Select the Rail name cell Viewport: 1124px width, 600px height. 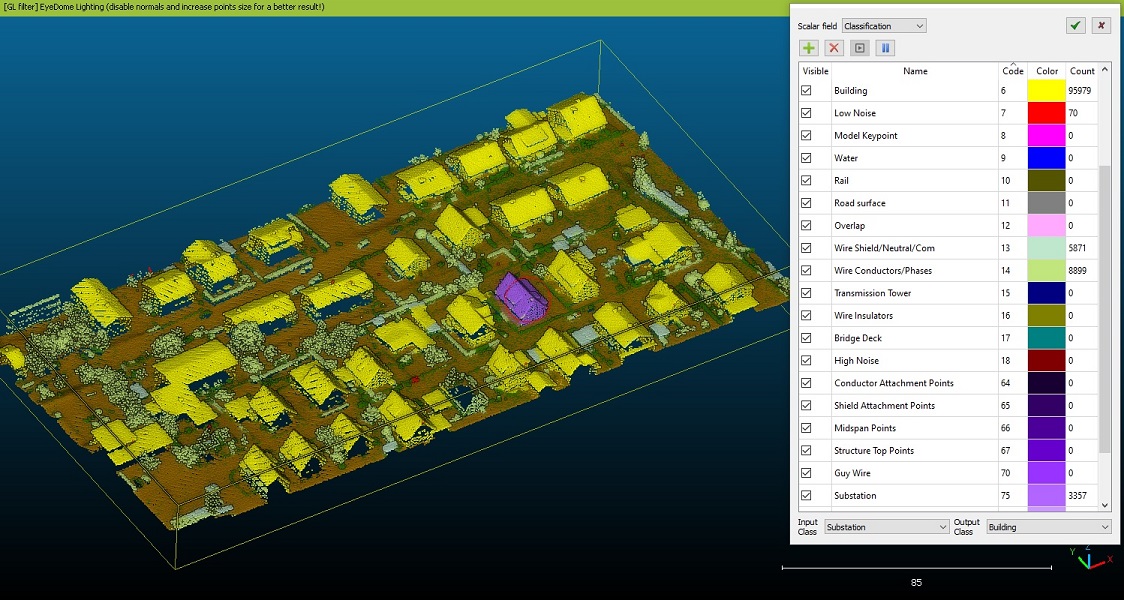[915, 181]
